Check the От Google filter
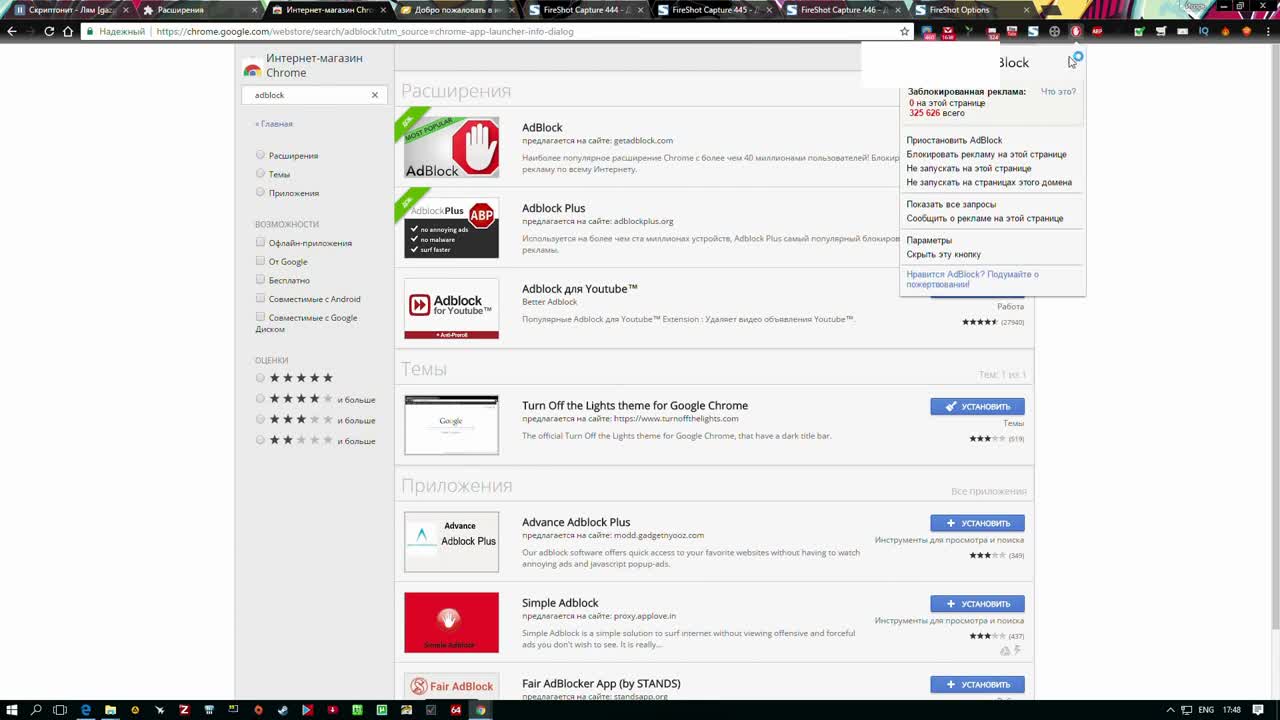Image resolution: width=1280 pixels, height=720 pixels. [260, 261]
